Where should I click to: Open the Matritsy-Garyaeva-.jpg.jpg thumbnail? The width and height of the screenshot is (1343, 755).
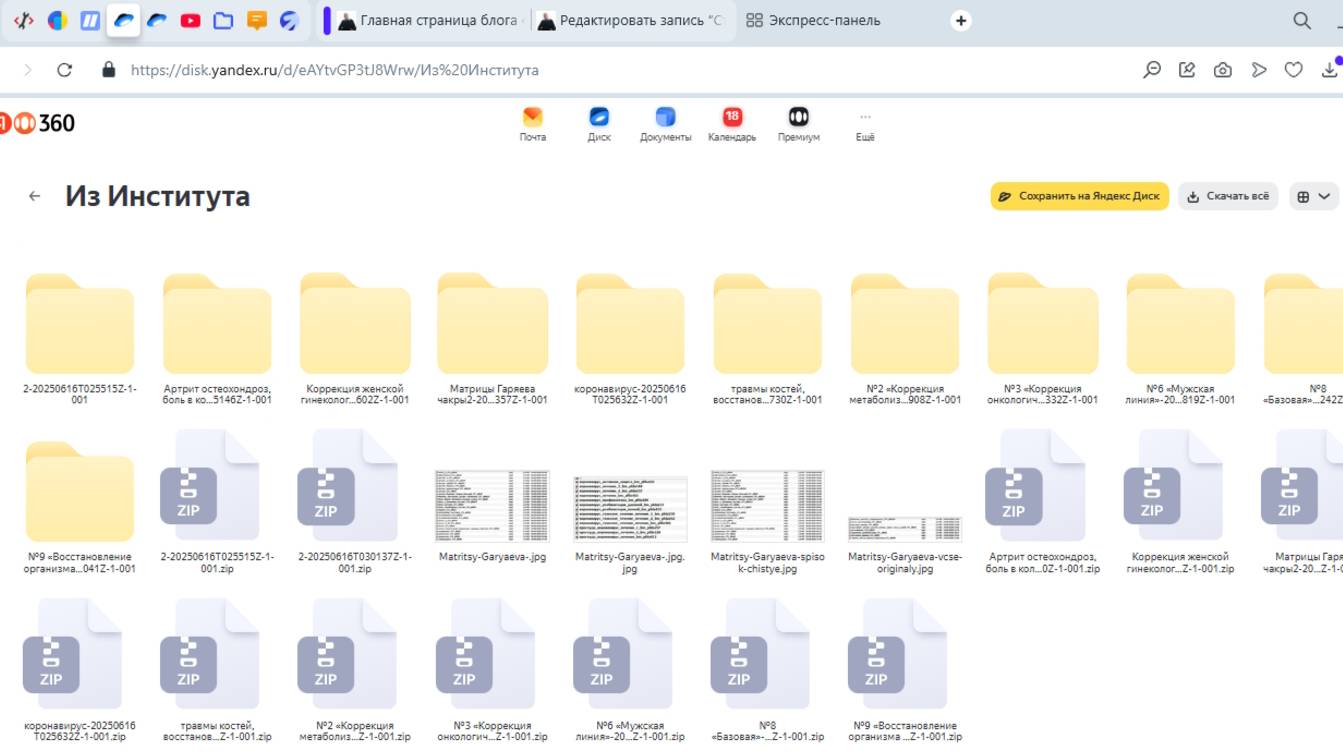click(630, 509)
